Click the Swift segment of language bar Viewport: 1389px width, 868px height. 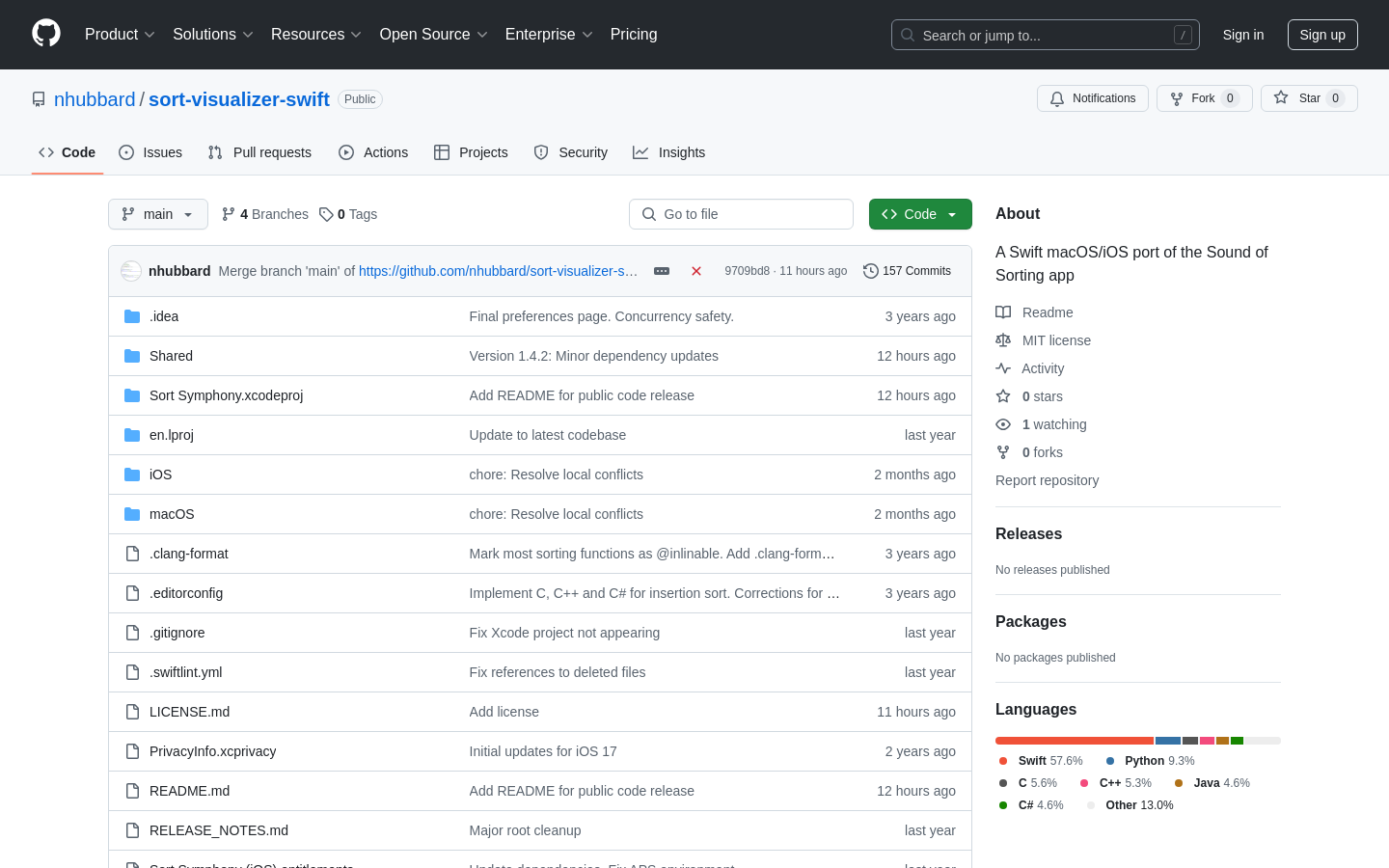(x=1075, y=741)
